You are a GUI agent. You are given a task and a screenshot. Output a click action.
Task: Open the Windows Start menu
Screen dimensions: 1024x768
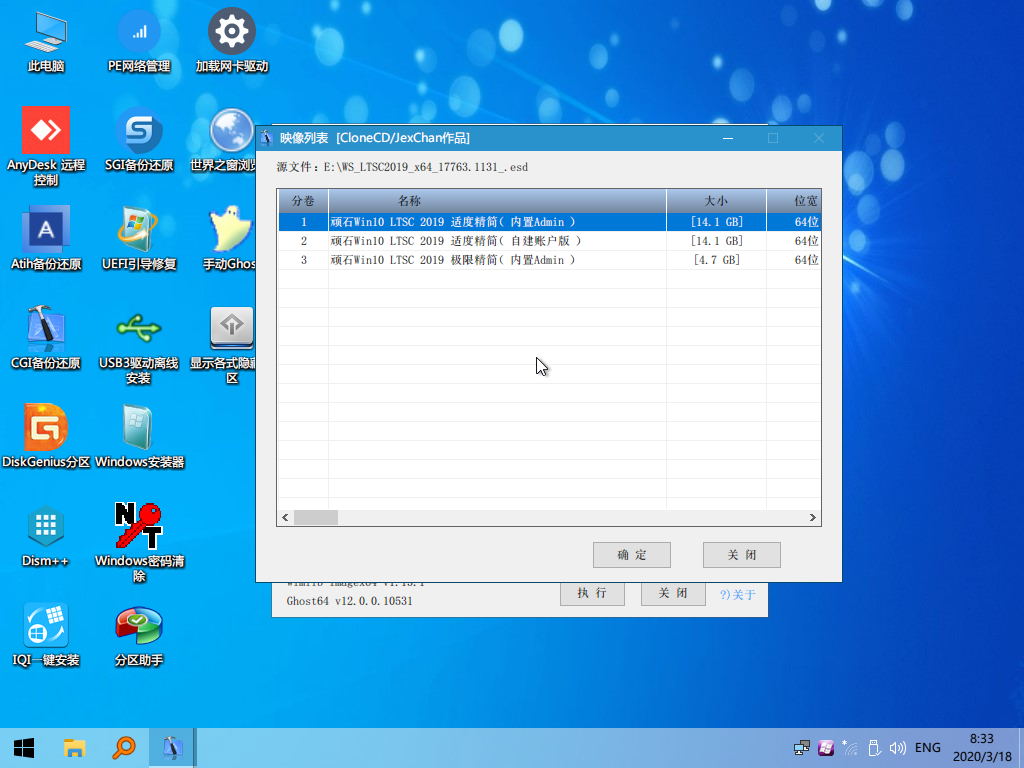point(24,747)
